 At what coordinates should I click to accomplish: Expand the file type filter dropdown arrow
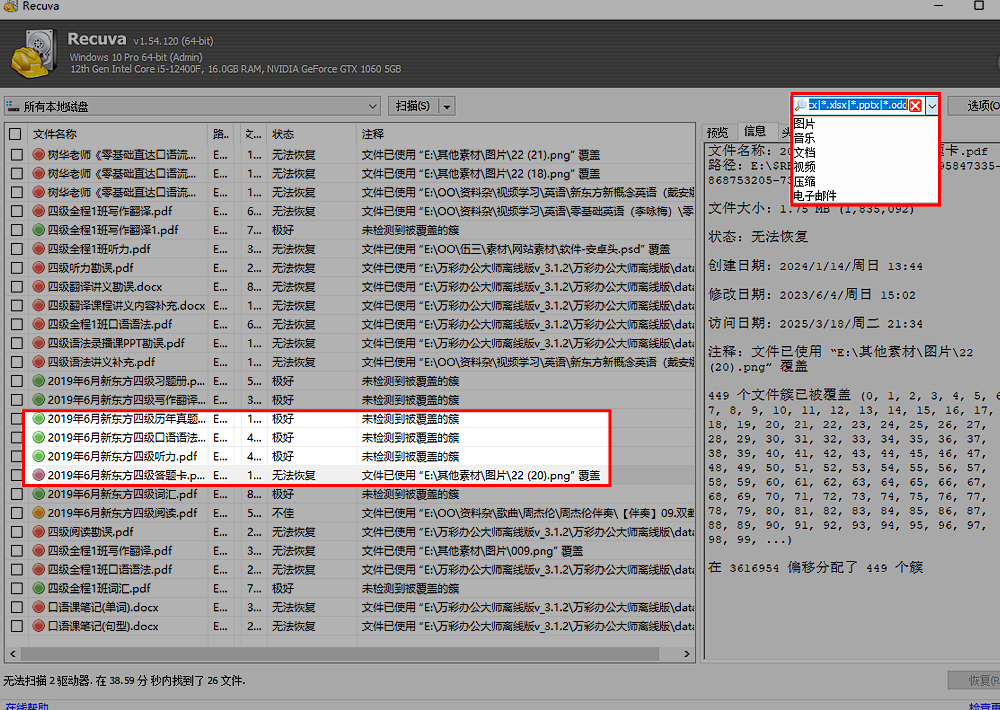click(932, 106)
